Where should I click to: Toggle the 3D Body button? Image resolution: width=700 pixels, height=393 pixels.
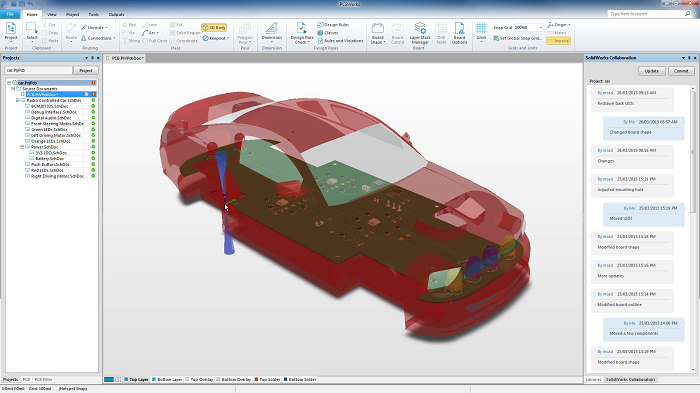pos(214,28)
